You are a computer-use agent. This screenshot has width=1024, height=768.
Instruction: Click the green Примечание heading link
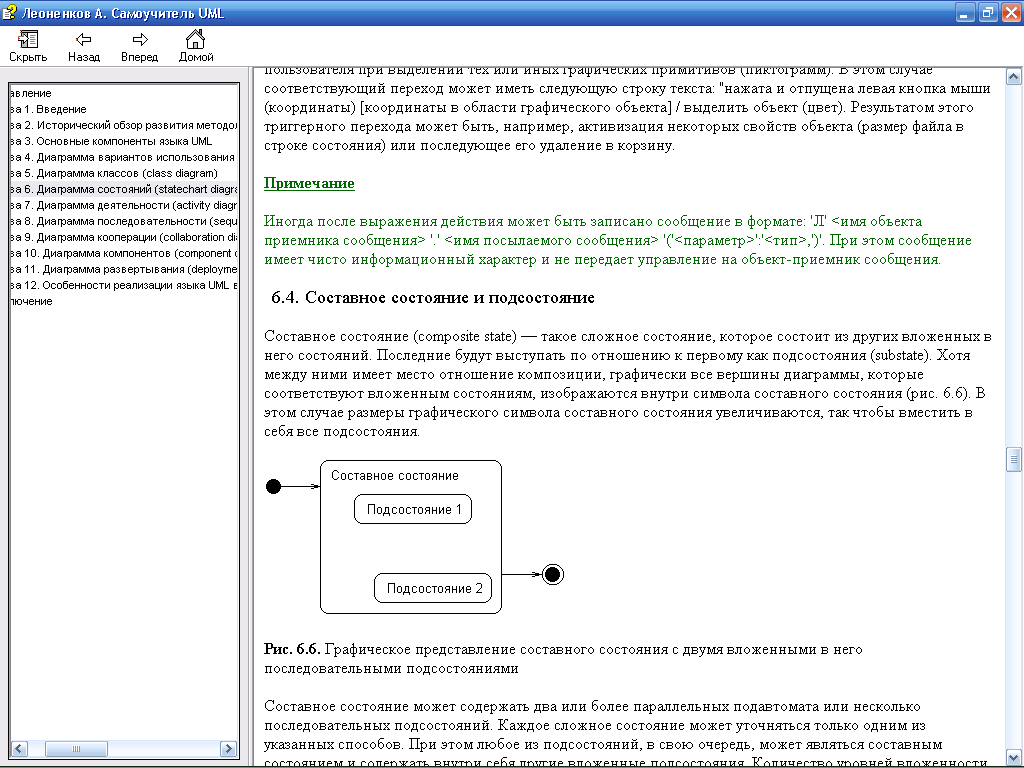coord(309,183)
